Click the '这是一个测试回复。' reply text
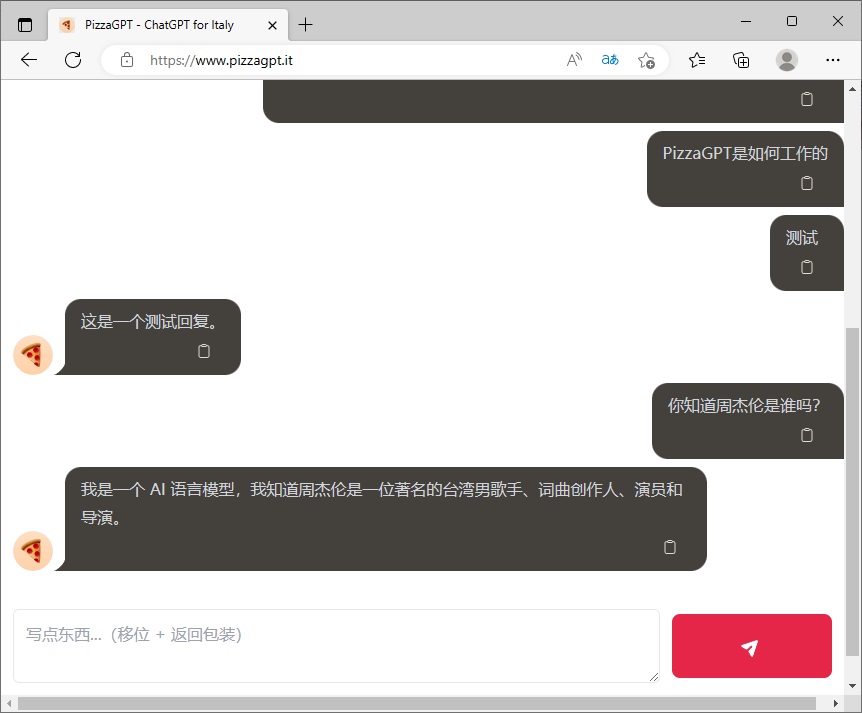The width and height of the screenshot is (862, 713). point(150,322)
